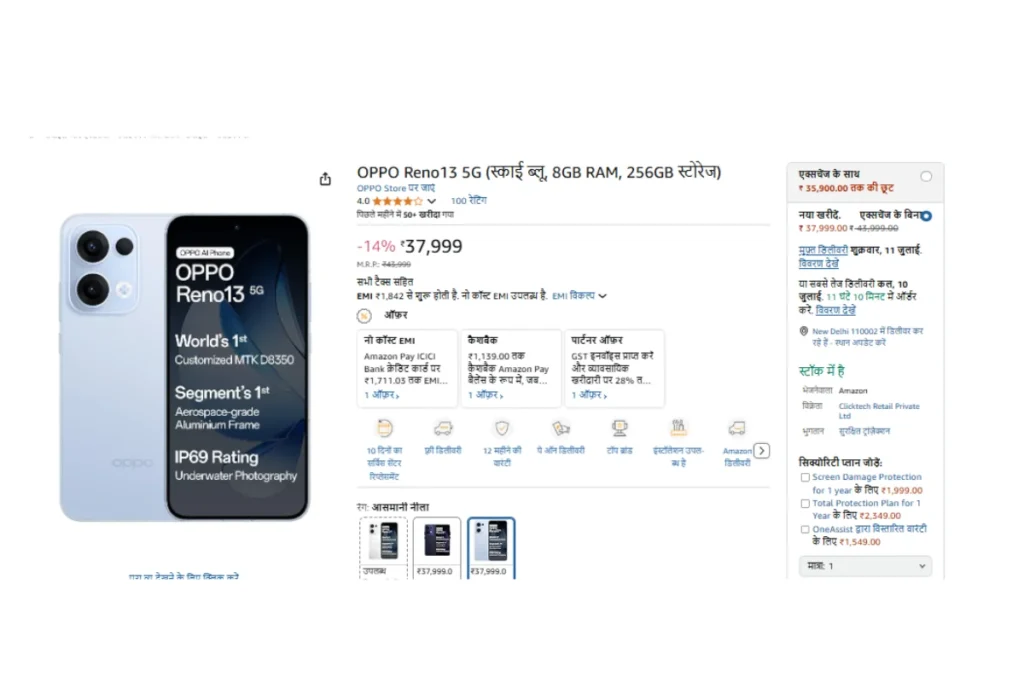The height and width of the screenshot is (683, 1024).
Task: Expand the star rating breakdown chevron
Action: [431, 201]
